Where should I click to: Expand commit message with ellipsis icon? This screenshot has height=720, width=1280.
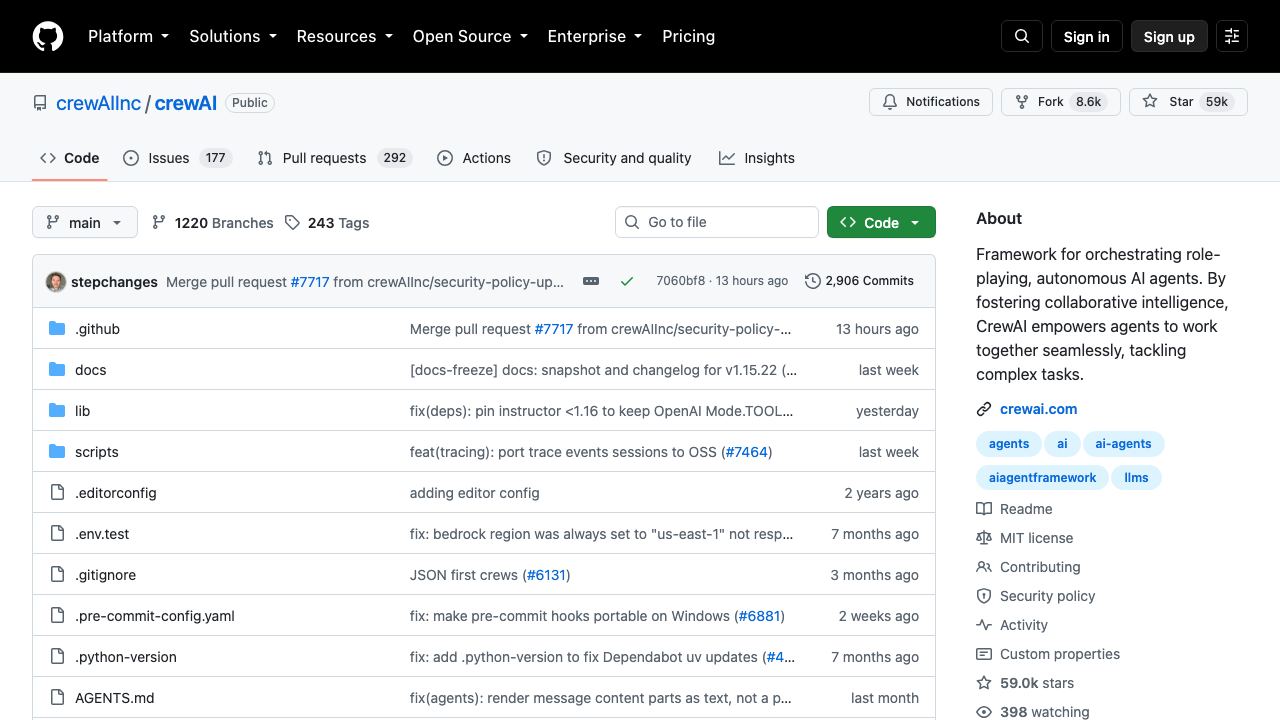(x=591, y=281)
